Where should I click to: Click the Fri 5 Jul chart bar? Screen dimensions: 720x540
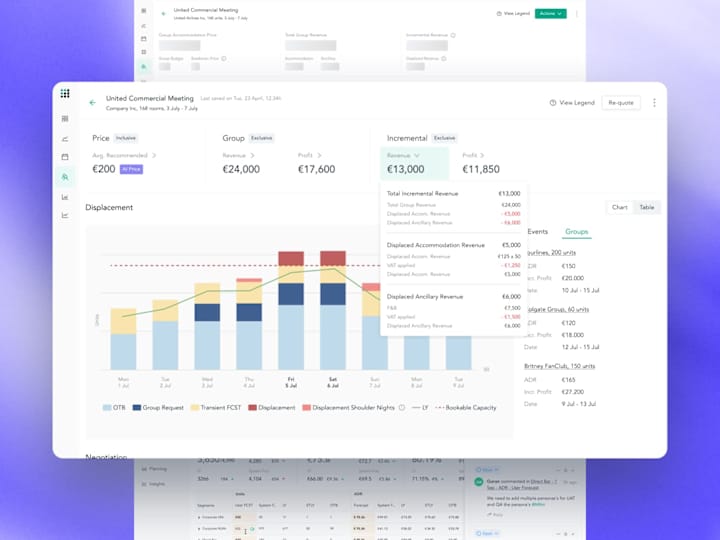tap(291, 310)
